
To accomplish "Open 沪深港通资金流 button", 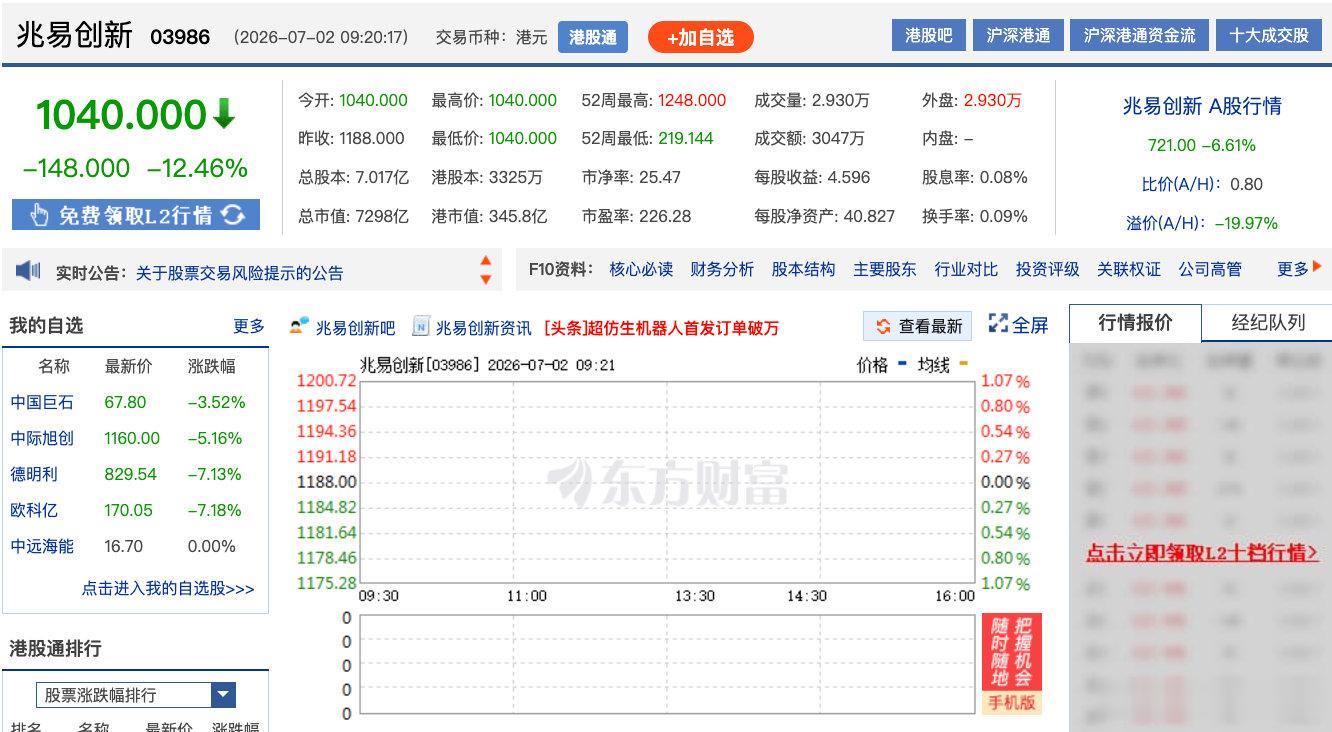I will pyautogui.click(x=1139, y=35).
